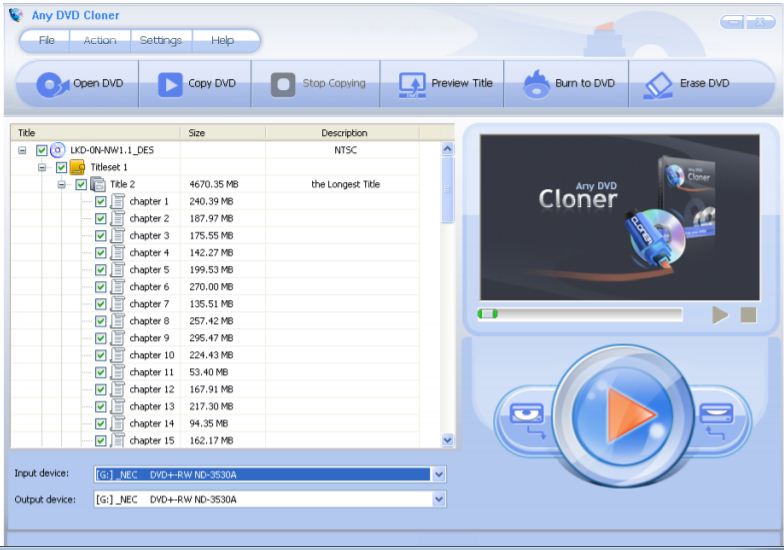Click the Open DVD disc icon
The height and width of the screenshot is (550, 784).
[52, 84]
